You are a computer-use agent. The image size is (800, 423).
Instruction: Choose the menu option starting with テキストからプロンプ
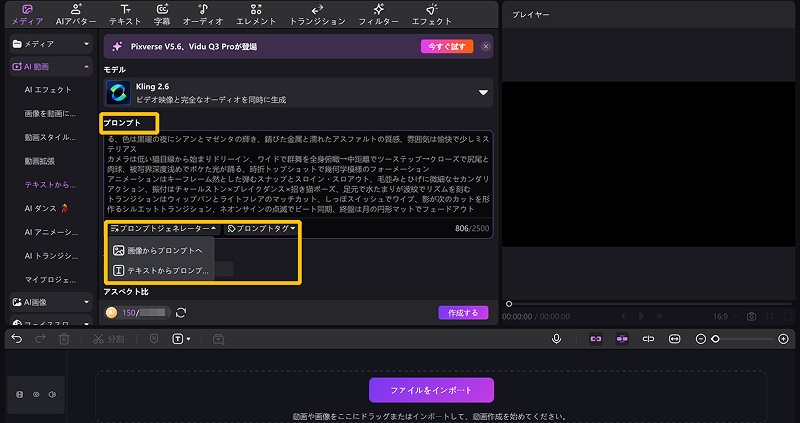(x=160, y=271)
